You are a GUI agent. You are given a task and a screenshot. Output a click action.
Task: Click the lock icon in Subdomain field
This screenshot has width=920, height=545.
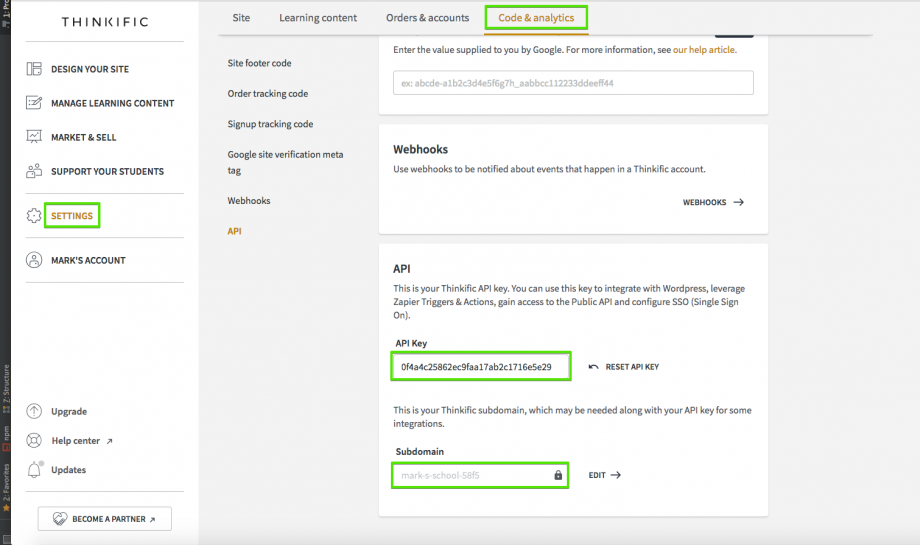558,475
